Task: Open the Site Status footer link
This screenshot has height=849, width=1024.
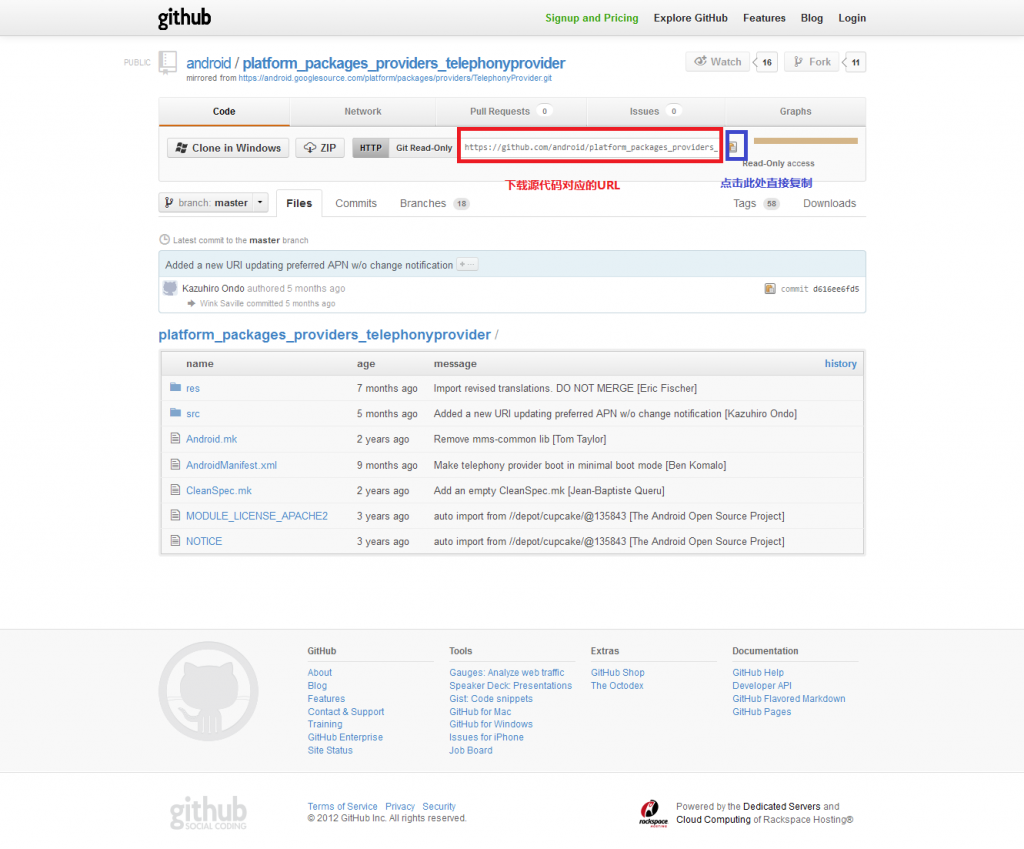Action: click(330, 750)
